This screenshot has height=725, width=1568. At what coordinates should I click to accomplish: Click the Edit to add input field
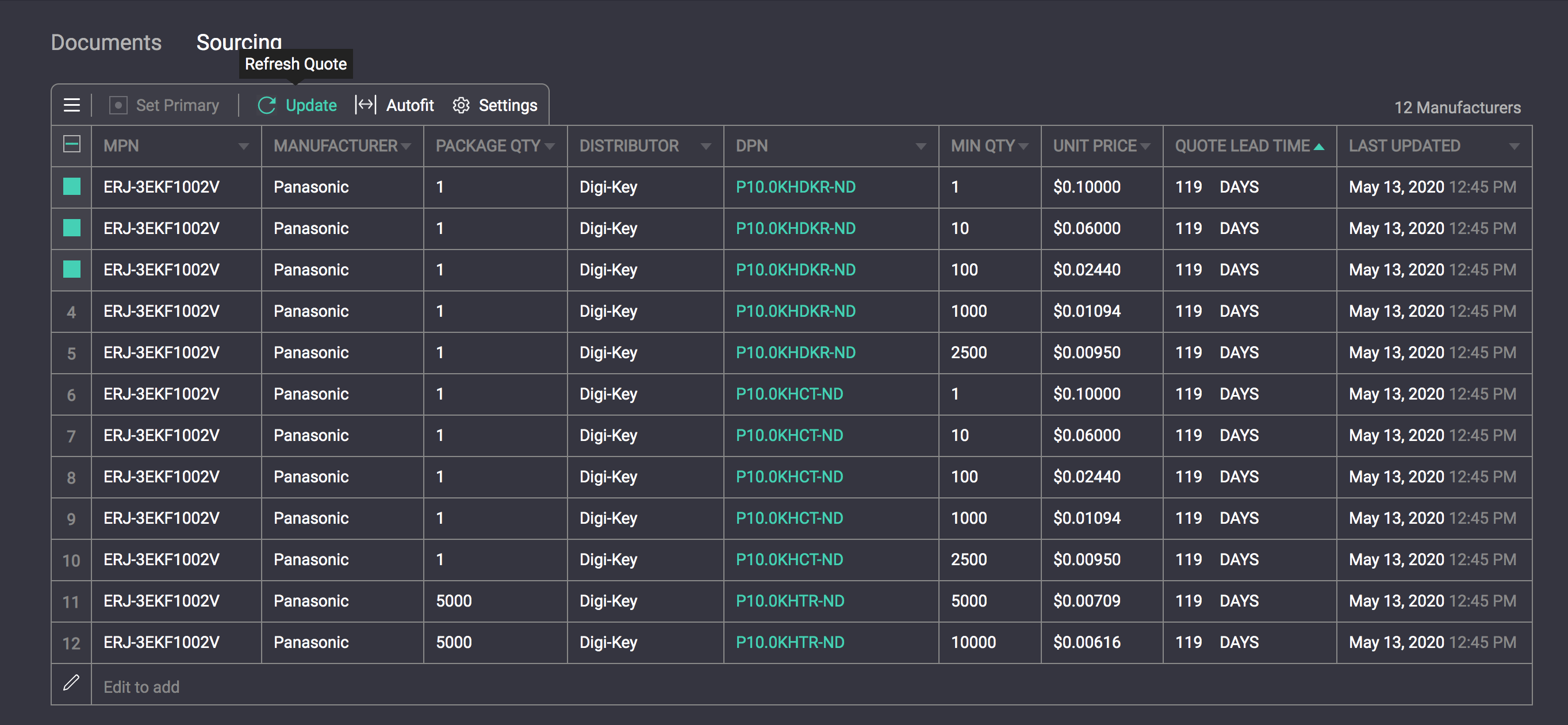811,686
